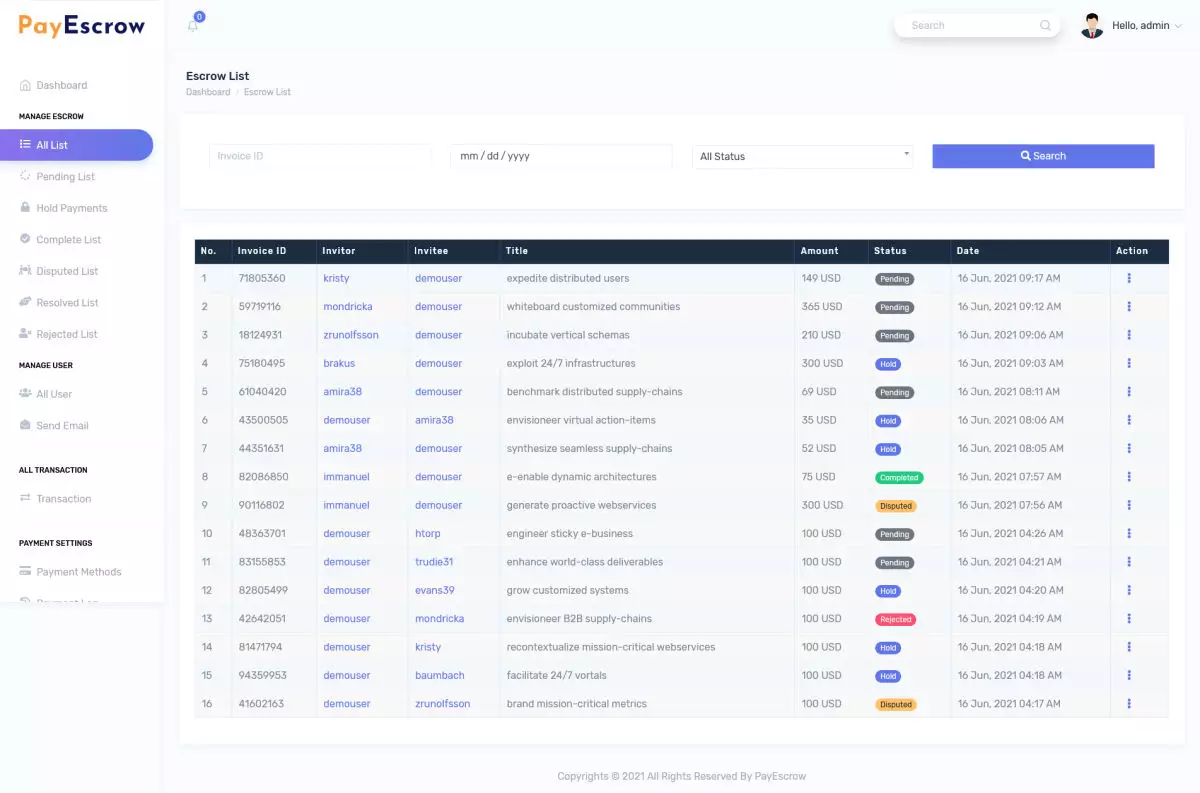
Task: Click the admin avatar picture
Action: [1091, 26]
